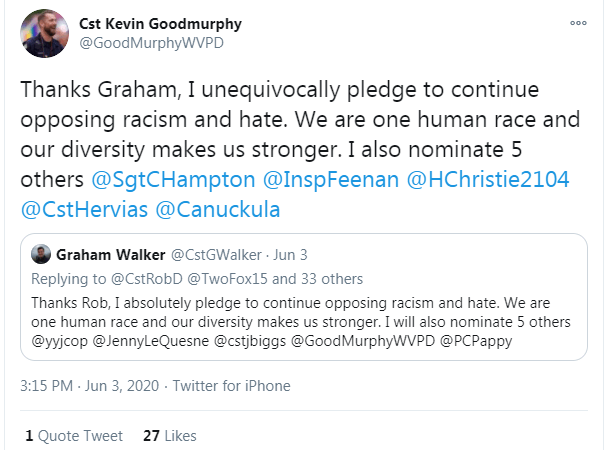Open the Twitter for iPhone source link
Viewport: 606px width, 450px height.
coord(232,386)
